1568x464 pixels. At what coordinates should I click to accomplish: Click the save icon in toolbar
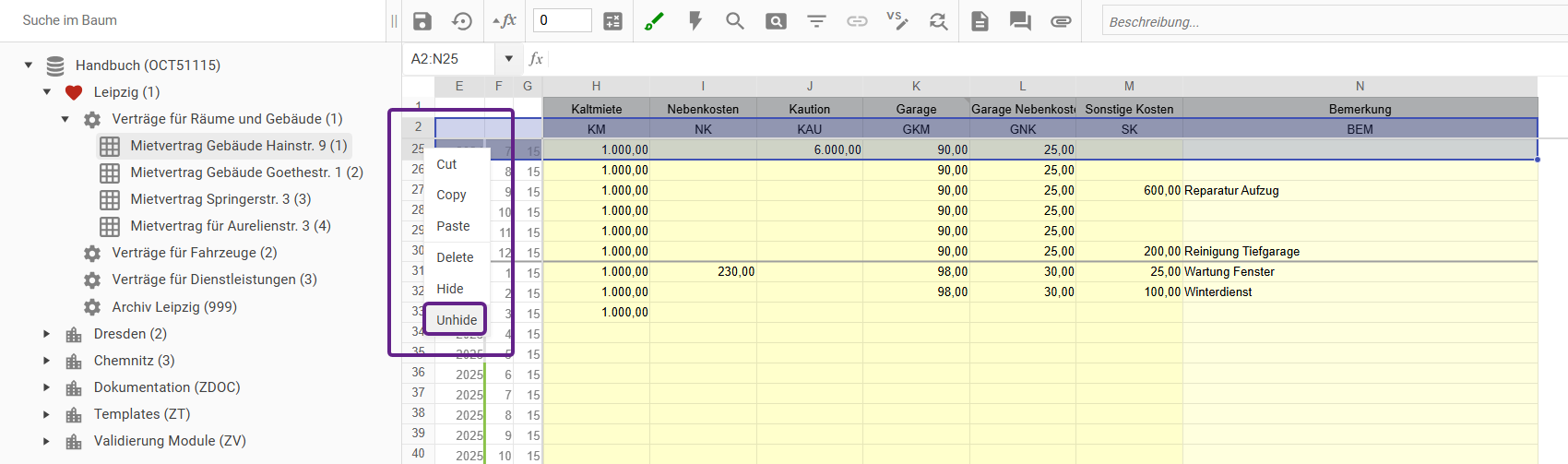(x=422, y=21)
